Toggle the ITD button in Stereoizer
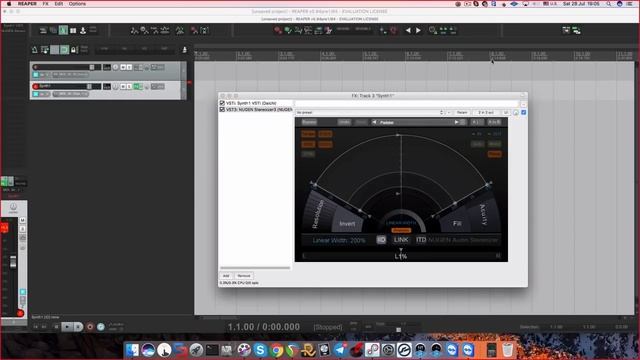The image size is (640, 360). (x=421, y=240)
